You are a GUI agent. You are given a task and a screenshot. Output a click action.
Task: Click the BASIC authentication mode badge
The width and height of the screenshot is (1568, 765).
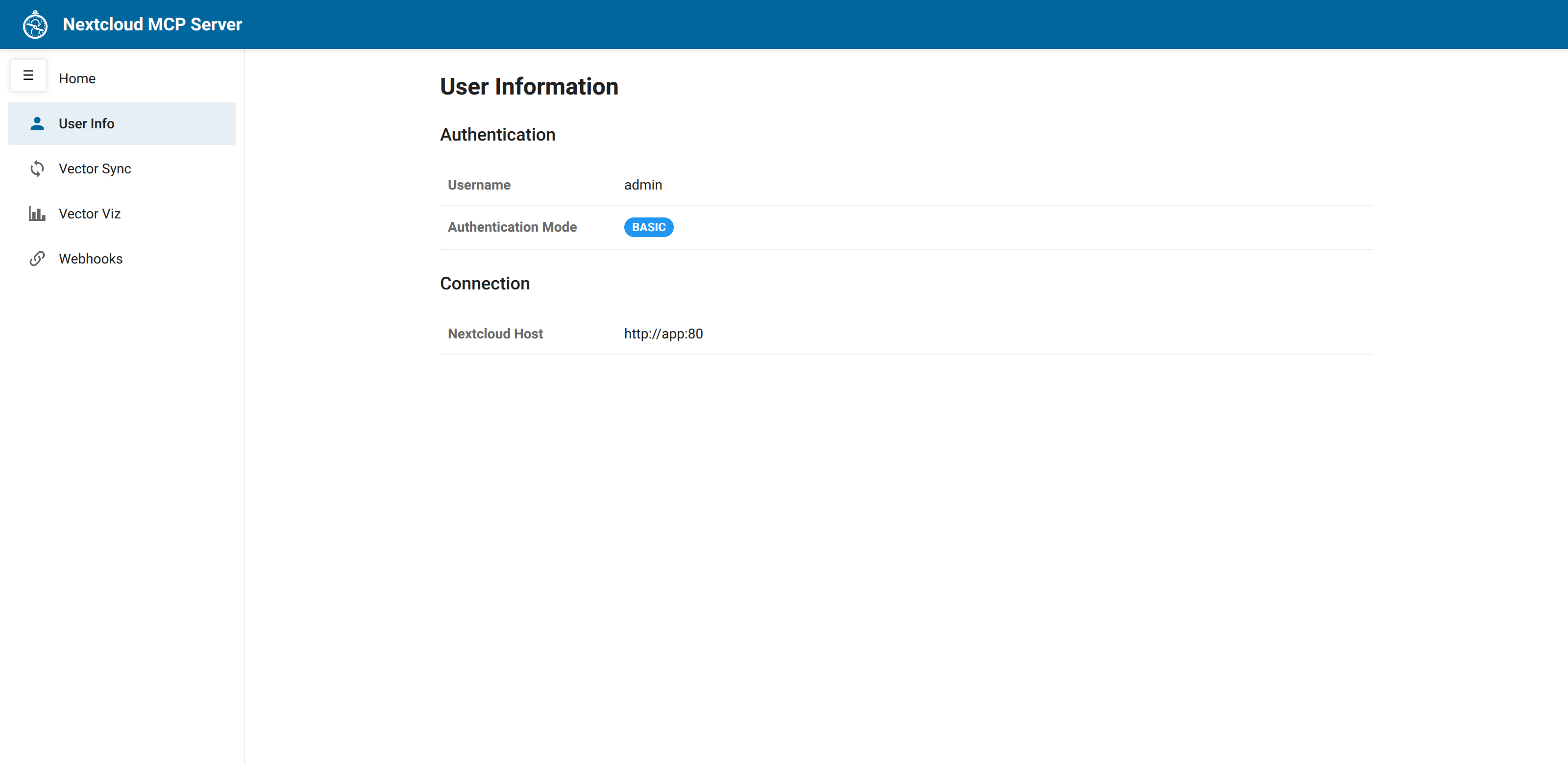(x=648, y=227)
